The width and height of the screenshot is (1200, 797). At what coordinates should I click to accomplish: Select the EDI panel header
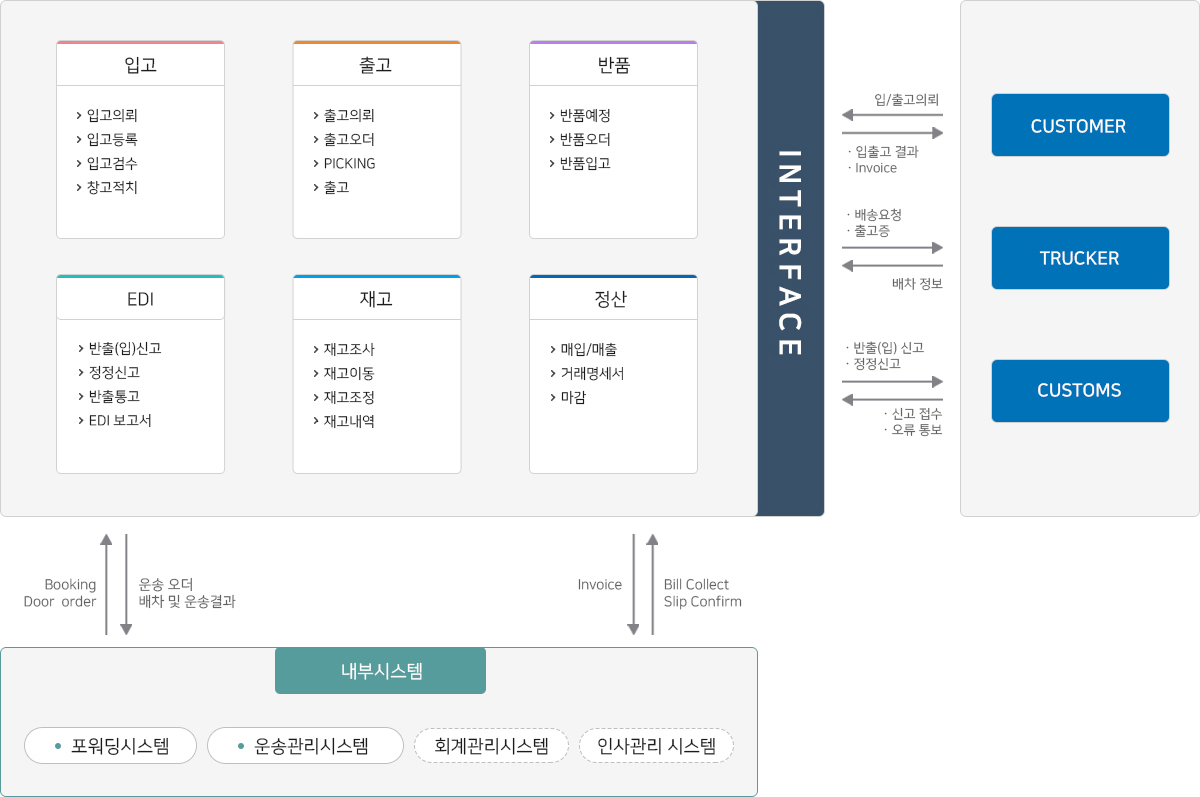click(x=140, y=299)
